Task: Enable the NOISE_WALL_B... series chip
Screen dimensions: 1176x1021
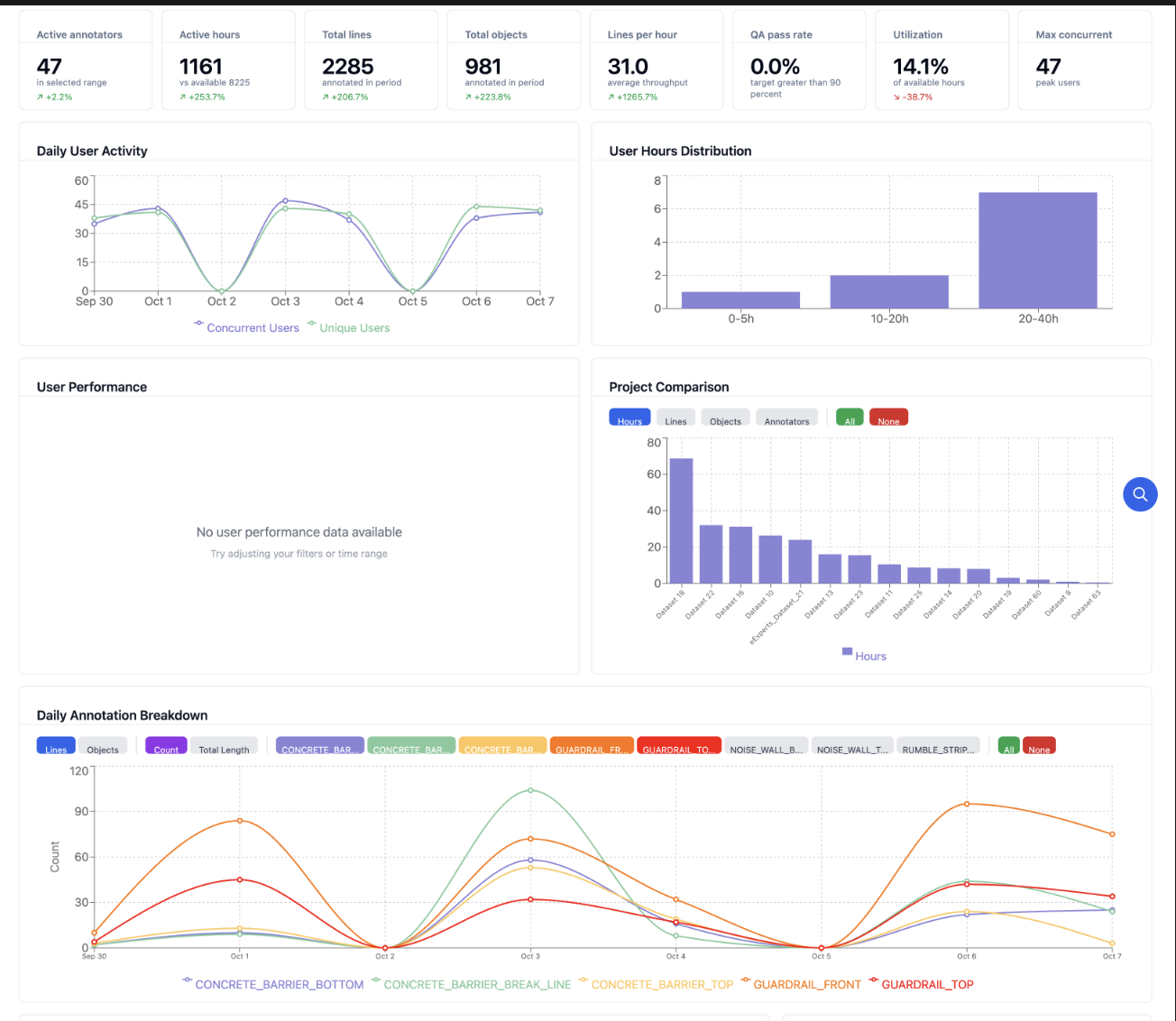Action: point(766,747)
